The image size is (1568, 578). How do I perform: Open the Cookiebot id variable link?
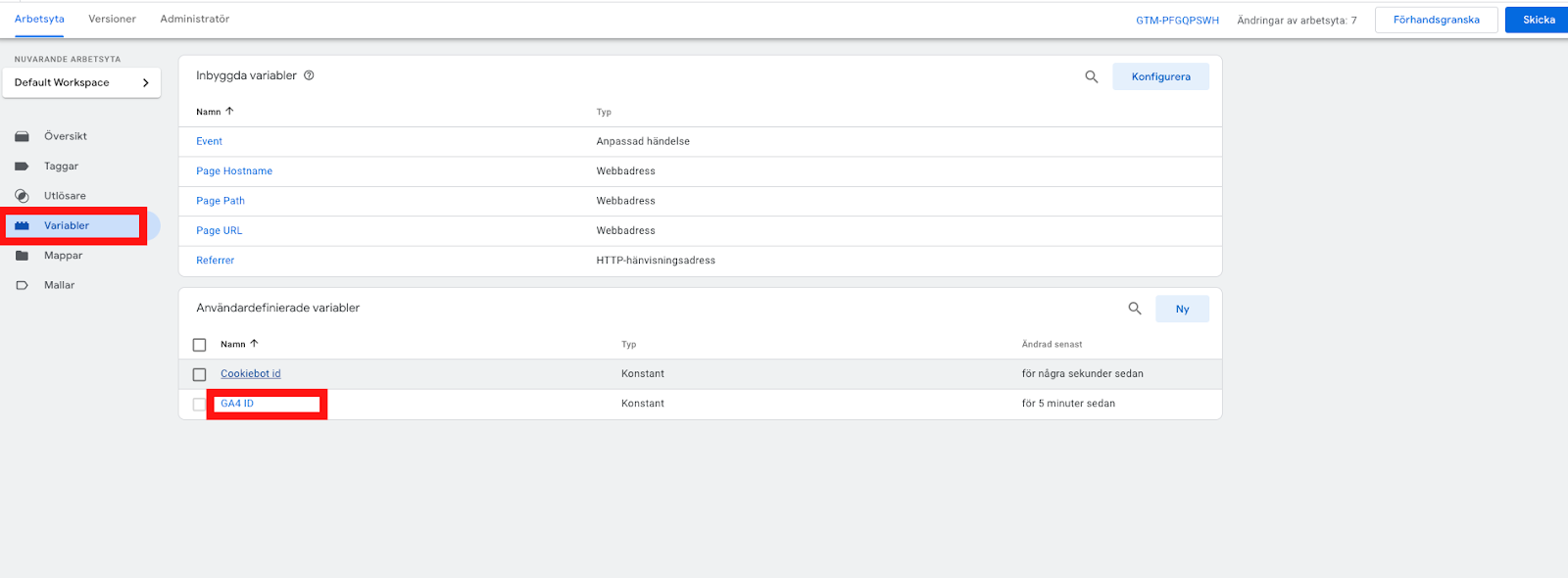coord(251,373)
